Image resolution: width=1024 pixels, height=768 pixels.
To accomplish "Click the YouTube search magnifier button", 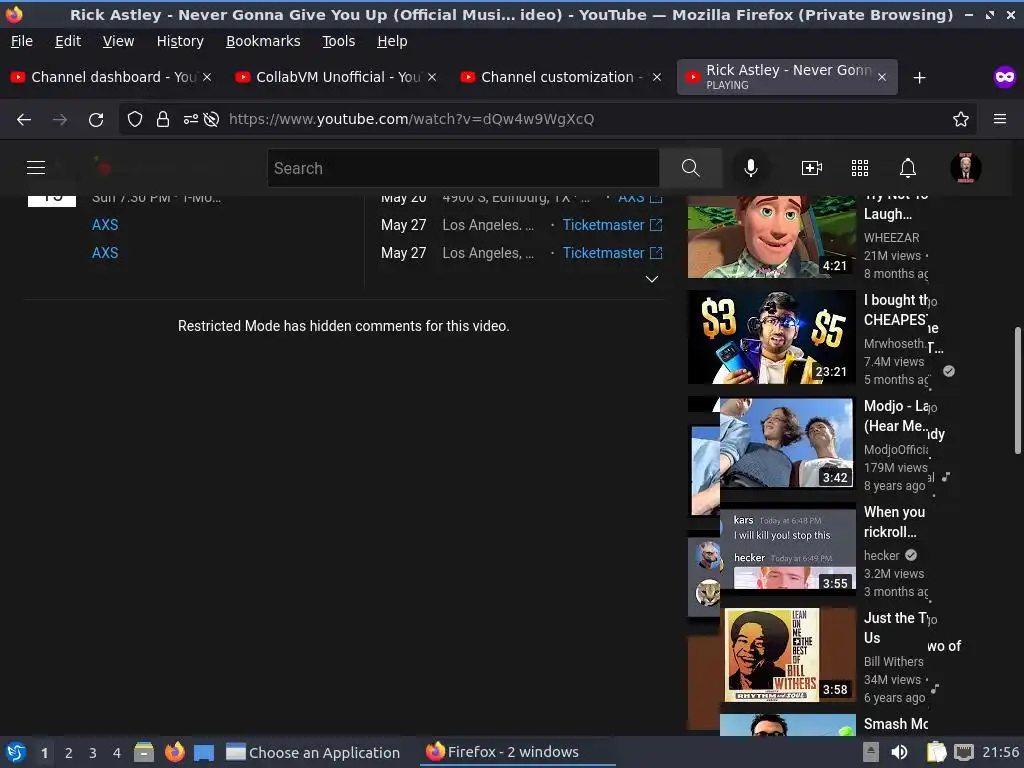I will point(691,168).
